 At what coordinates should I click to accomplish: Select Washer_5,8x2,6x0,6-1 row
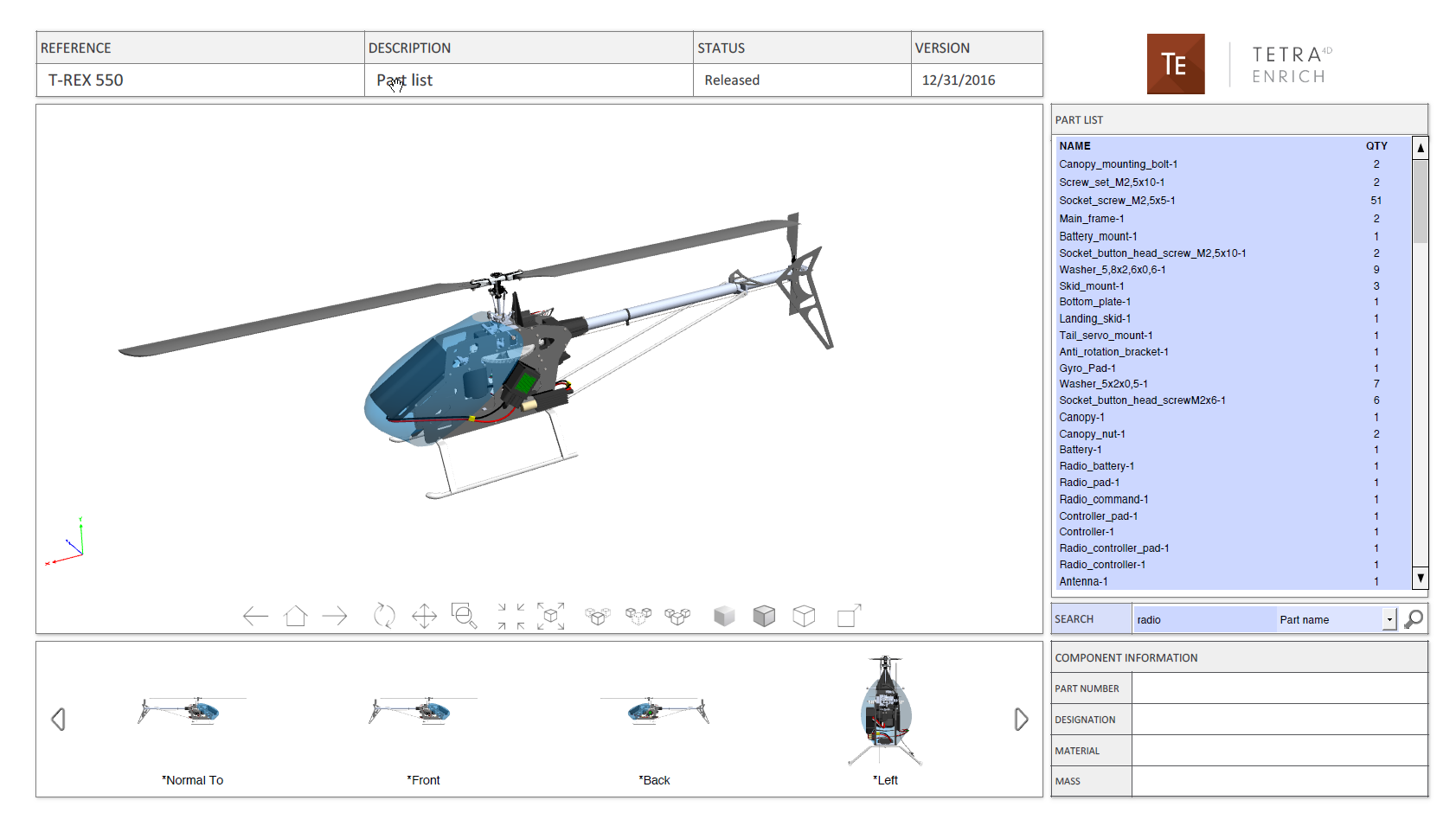click(1232, 270)
